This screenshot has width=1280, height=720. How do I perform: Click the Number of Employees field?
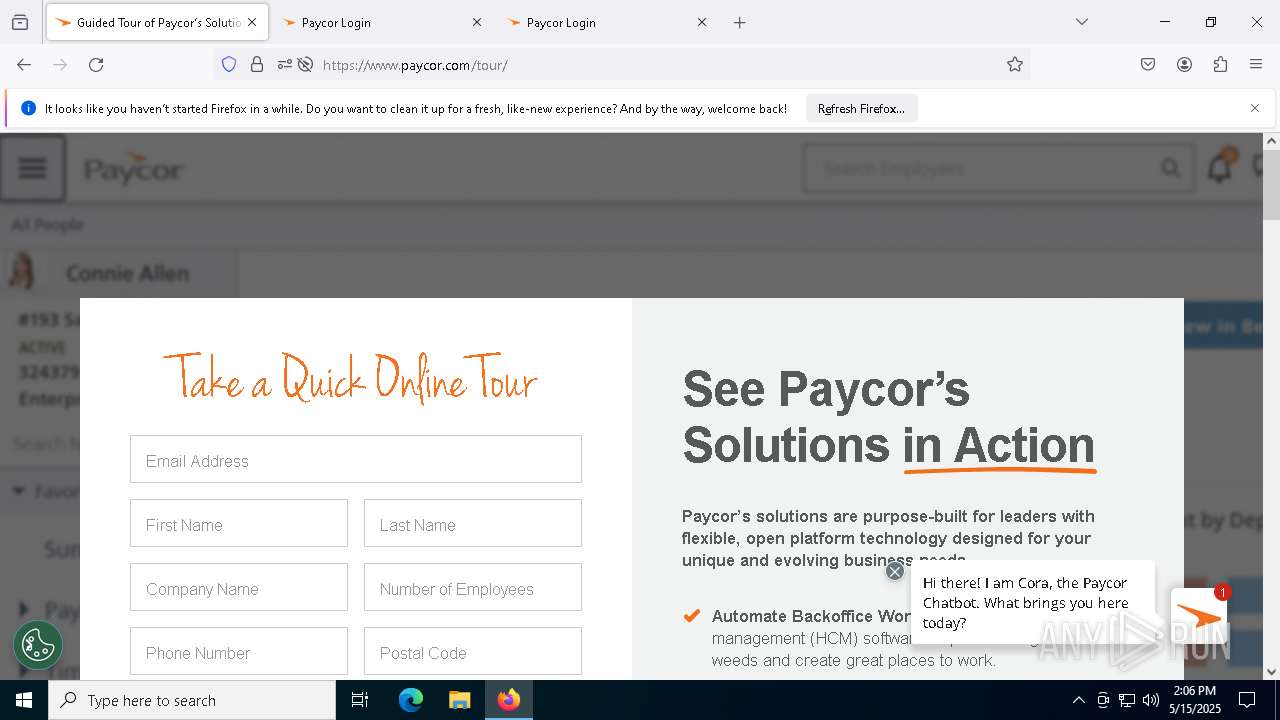point(473,588)
